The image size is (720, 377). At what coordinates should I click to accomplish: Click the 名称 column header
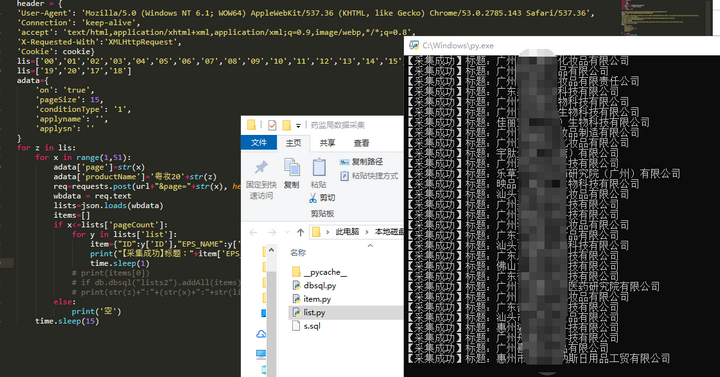pyautogui.click(x=298, y=253)
